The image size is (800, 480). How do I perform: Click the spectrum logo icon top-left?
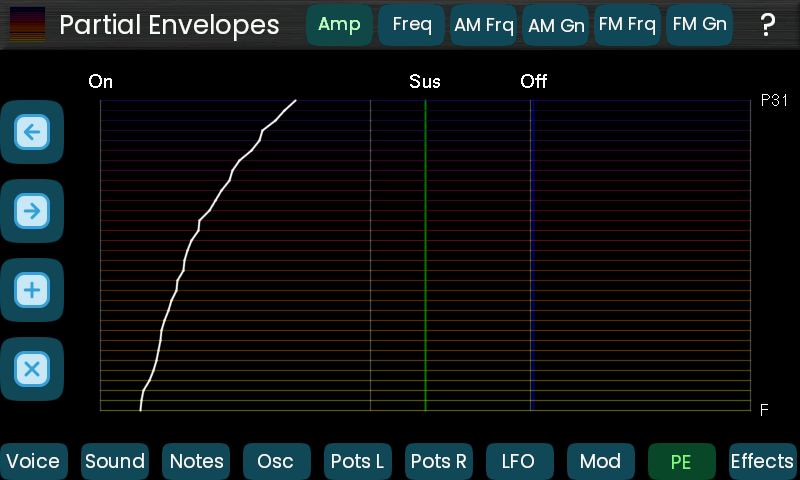pos(27,25)
